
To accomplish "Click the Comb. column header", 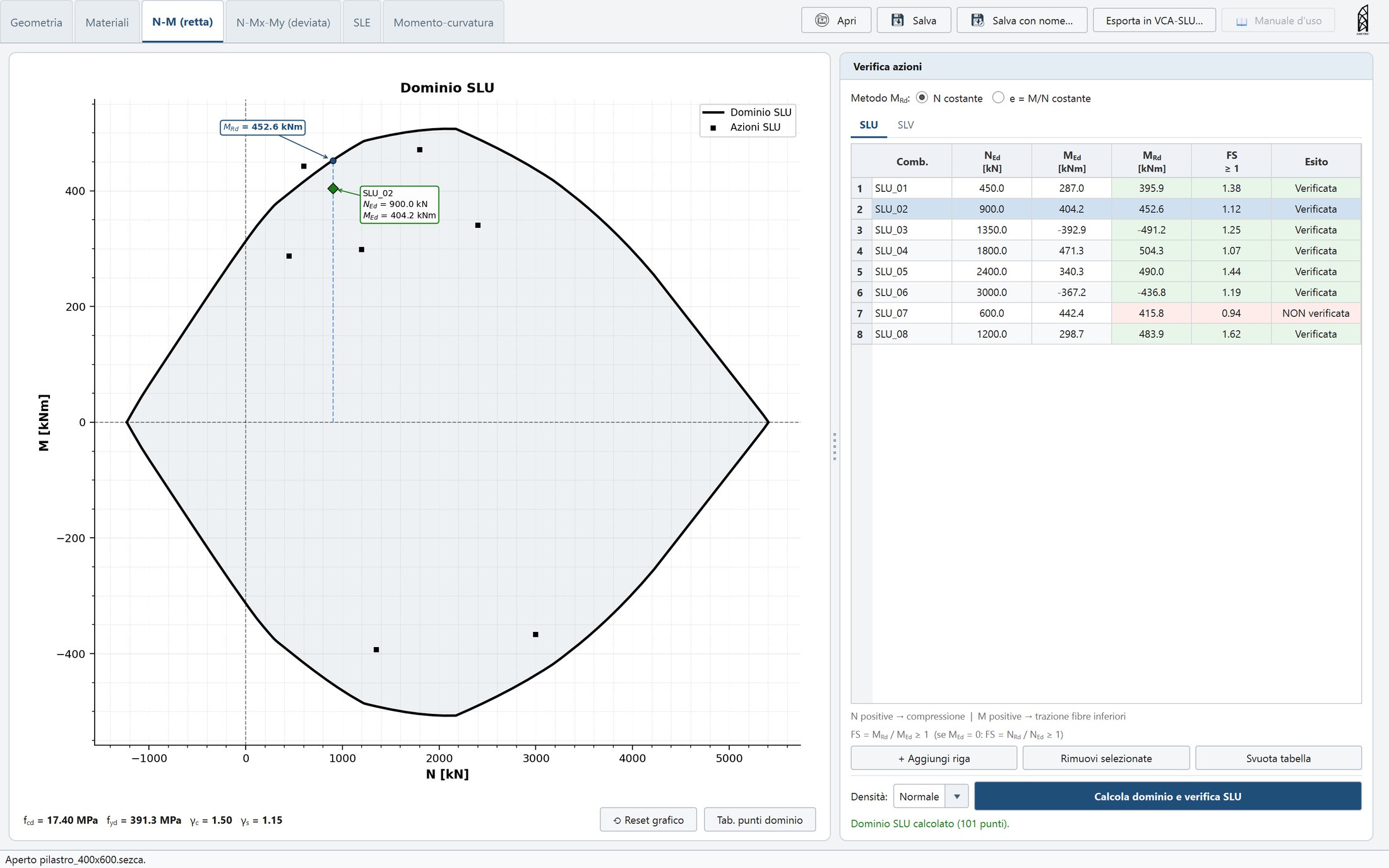I will (x=912, y=162).
